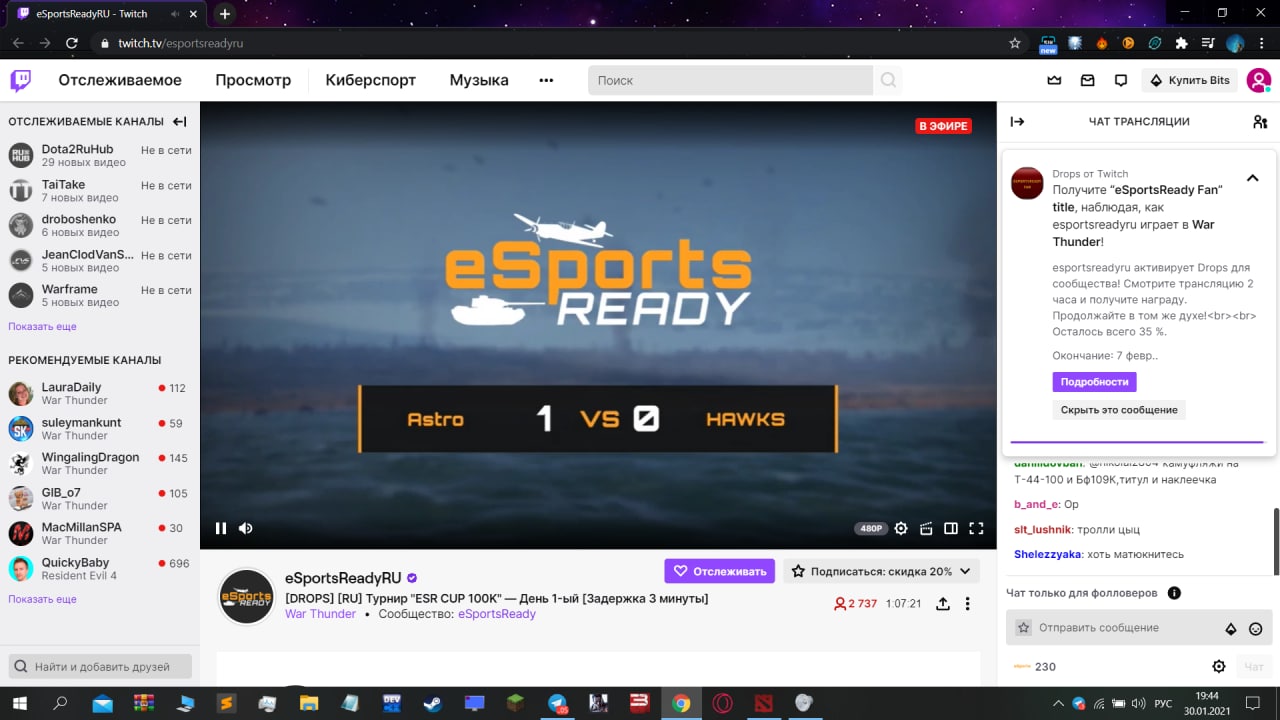Open the user avatar menu
Viewport: 1280px width, 720px height.
[x=1258, y=80]
